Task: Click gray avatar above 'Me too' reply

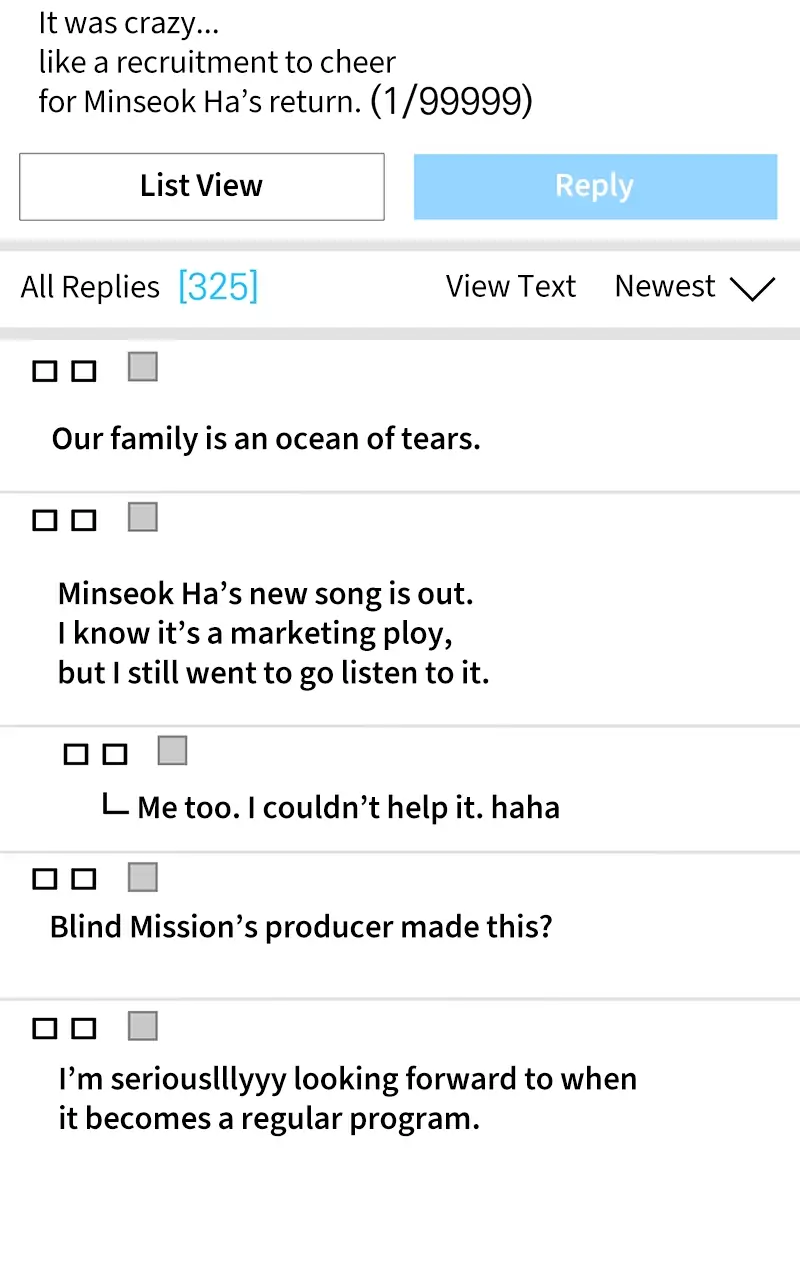Action: click(x=173, y=750)
